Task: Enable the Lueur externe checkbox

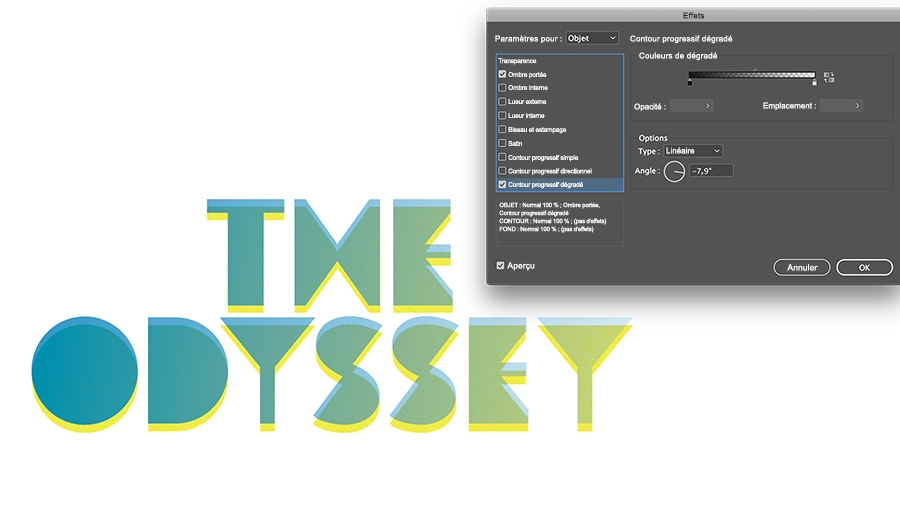Action: 502,102
